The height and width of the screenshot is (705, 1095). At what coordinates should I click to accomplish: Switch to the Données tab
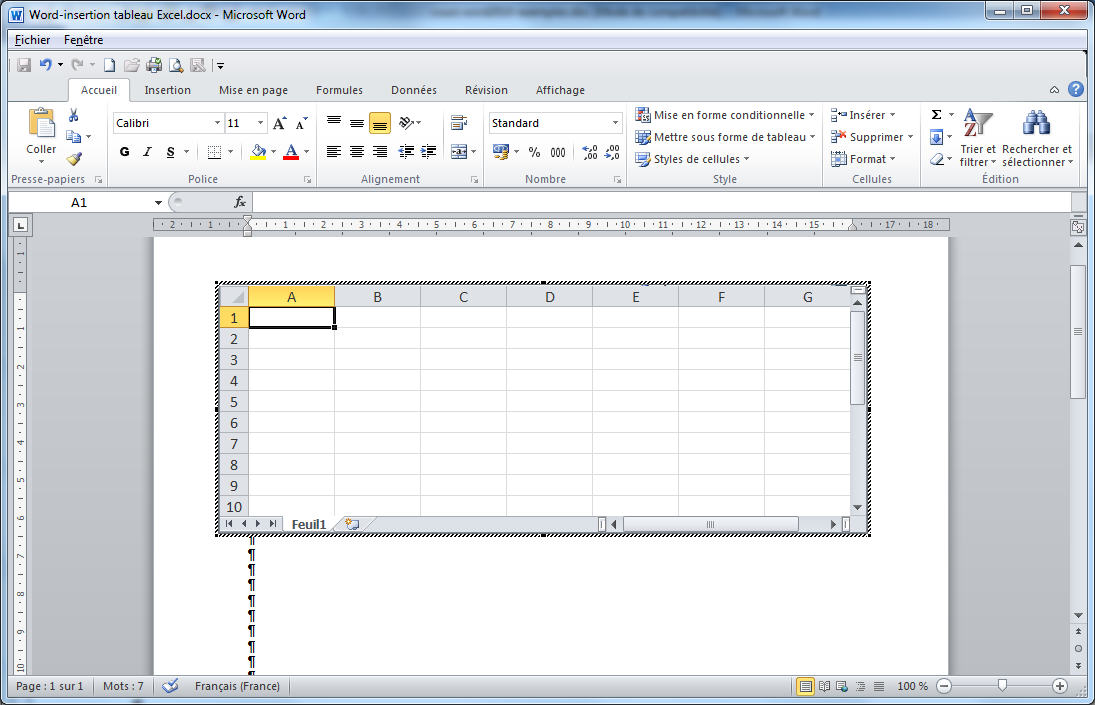coord(414,90)
